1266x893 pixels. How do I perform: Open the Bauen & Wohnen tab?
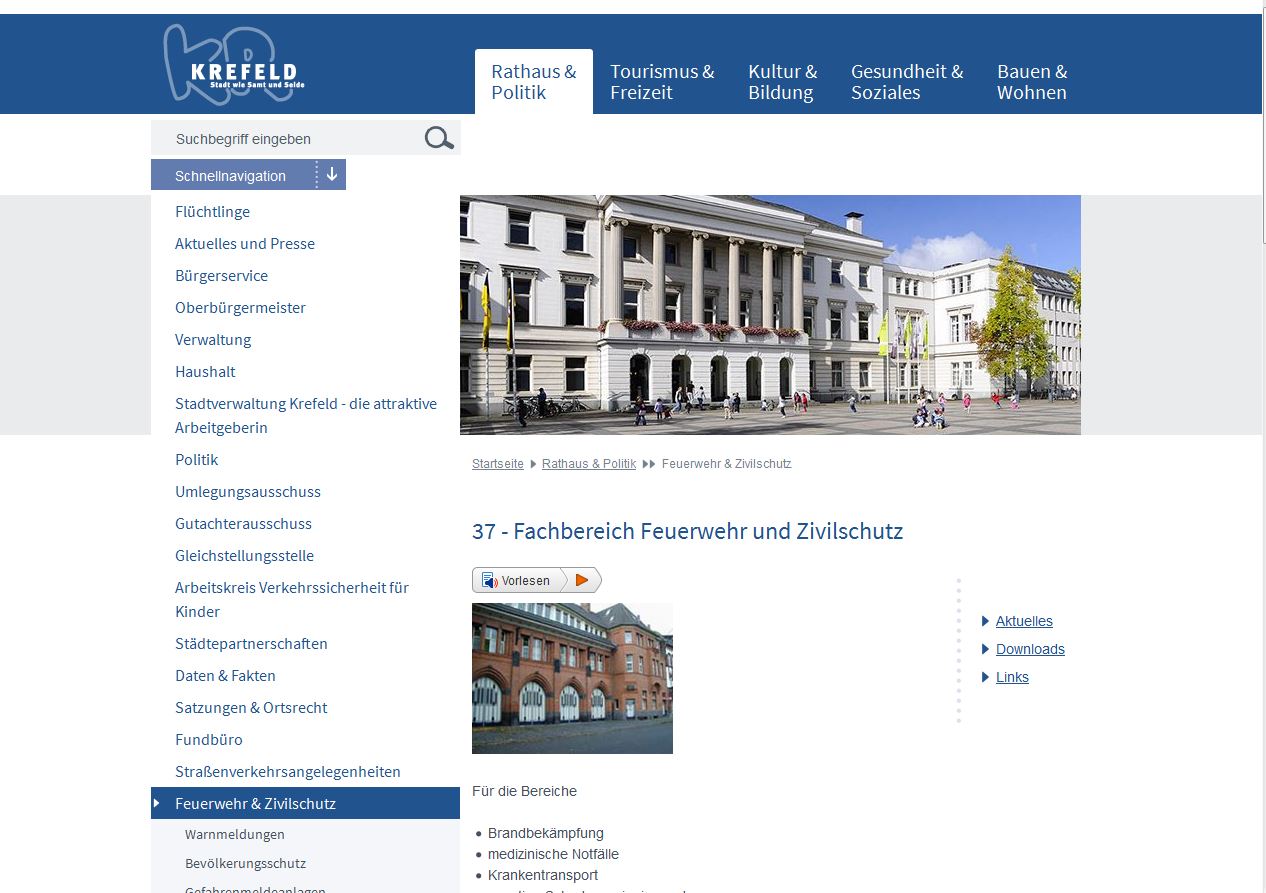pyautogui.click(x=1031, y=82)
